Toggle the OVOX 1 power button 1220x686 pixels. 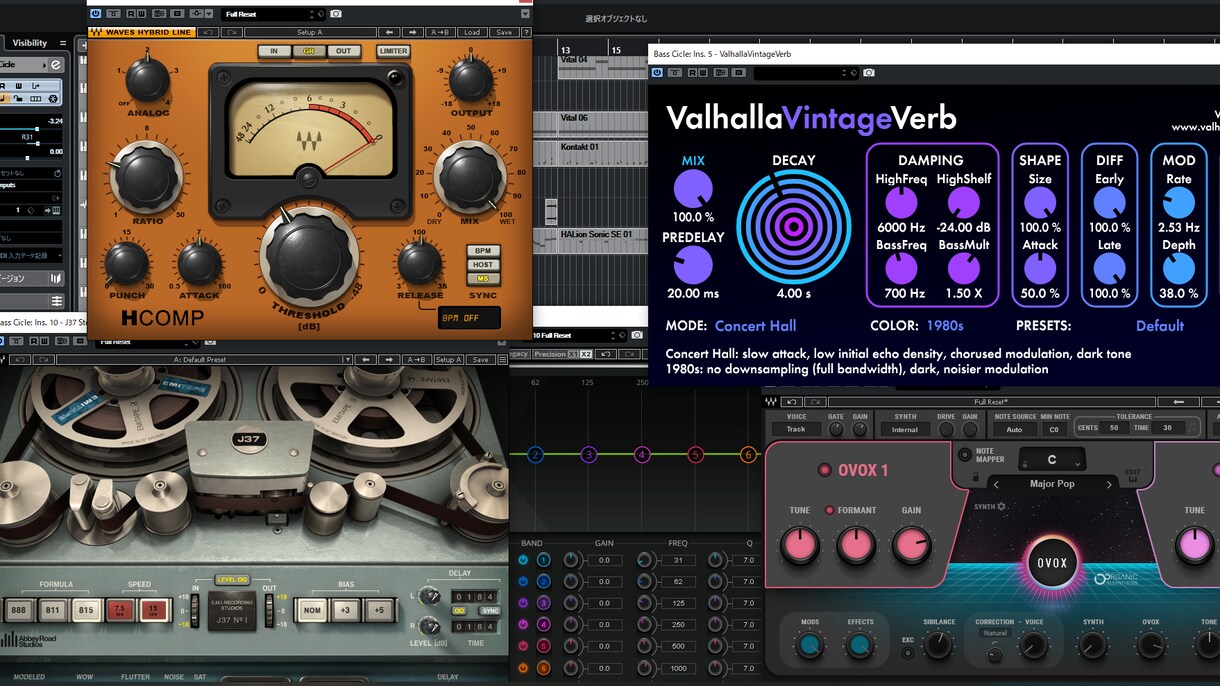tap(824, 470)
